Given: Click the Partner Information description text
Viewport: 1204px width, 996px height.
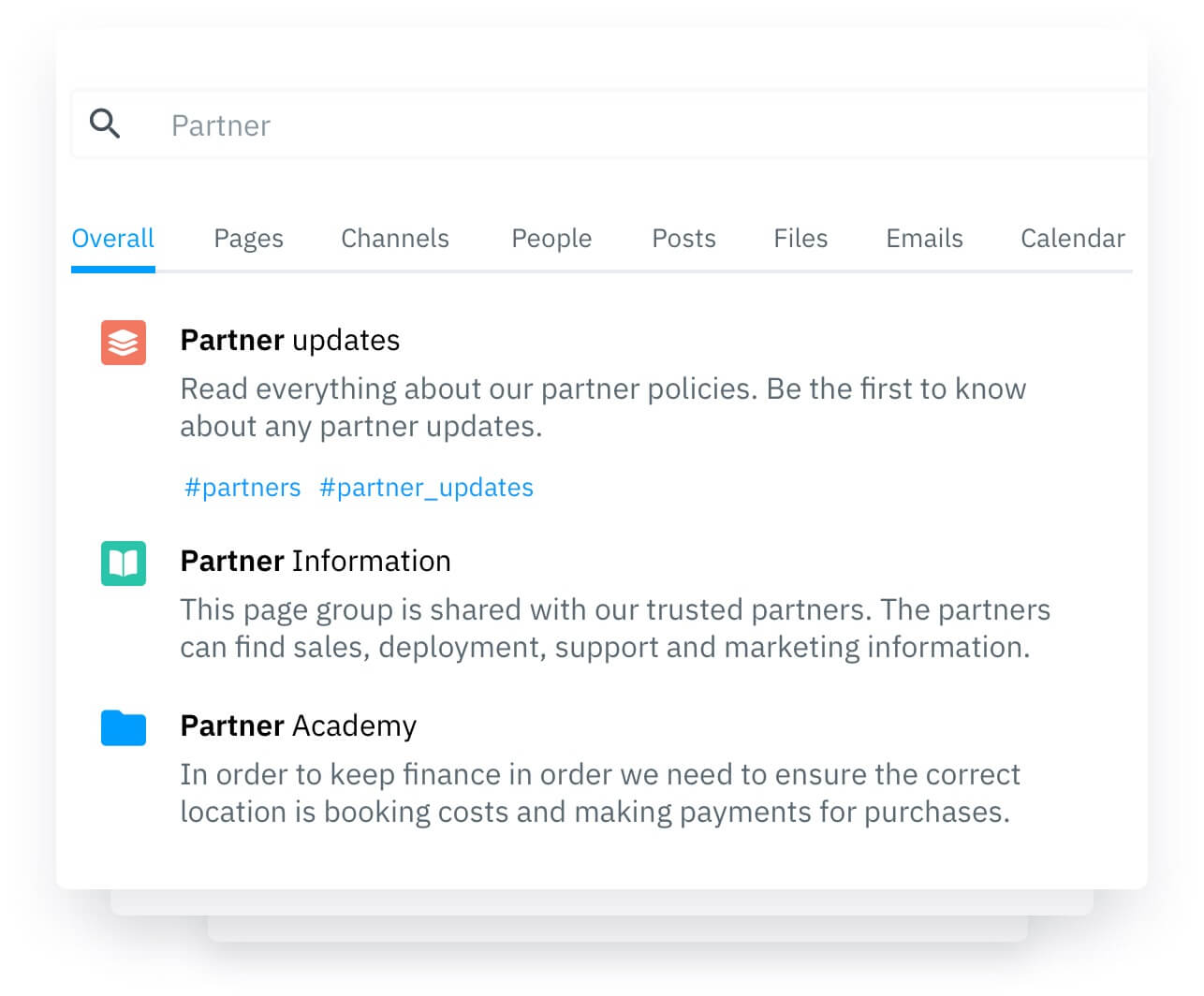Looking at the screenshot, I should click(x=613, y=628).
